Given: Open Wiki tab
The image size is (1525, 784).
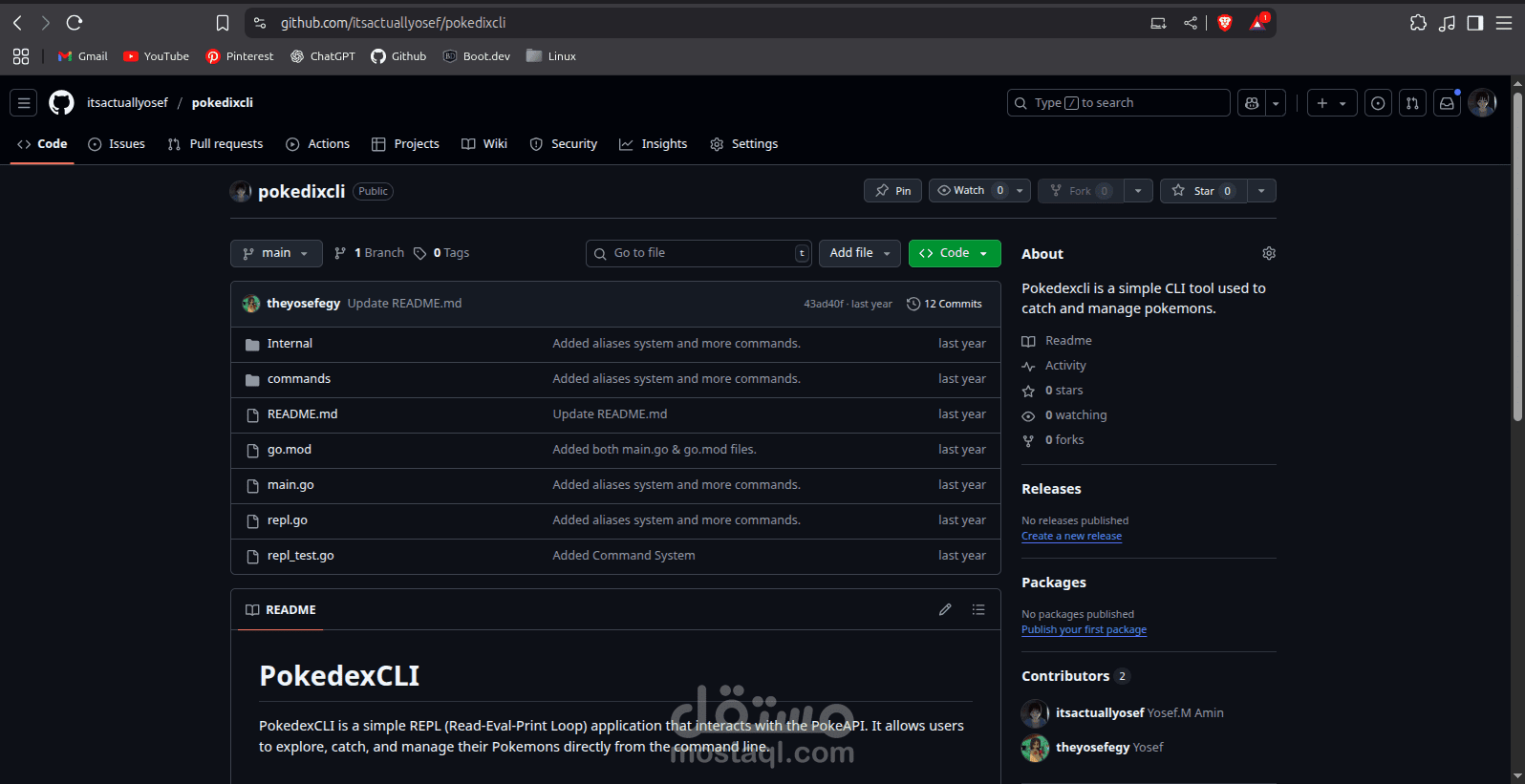Looking at the screenshot, I should point(484,144).
